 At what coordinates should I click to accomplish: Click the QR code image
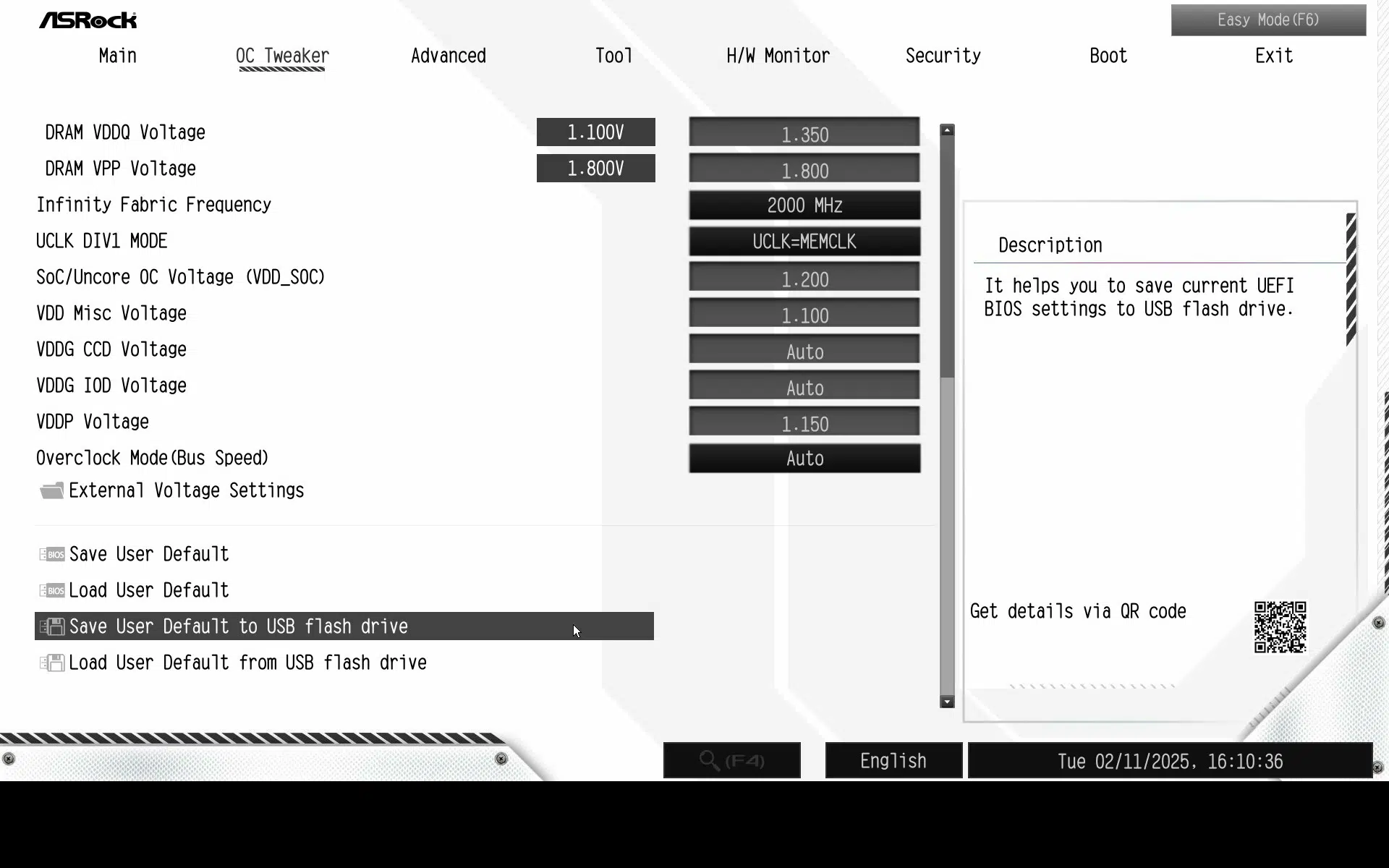(1280, 627)
